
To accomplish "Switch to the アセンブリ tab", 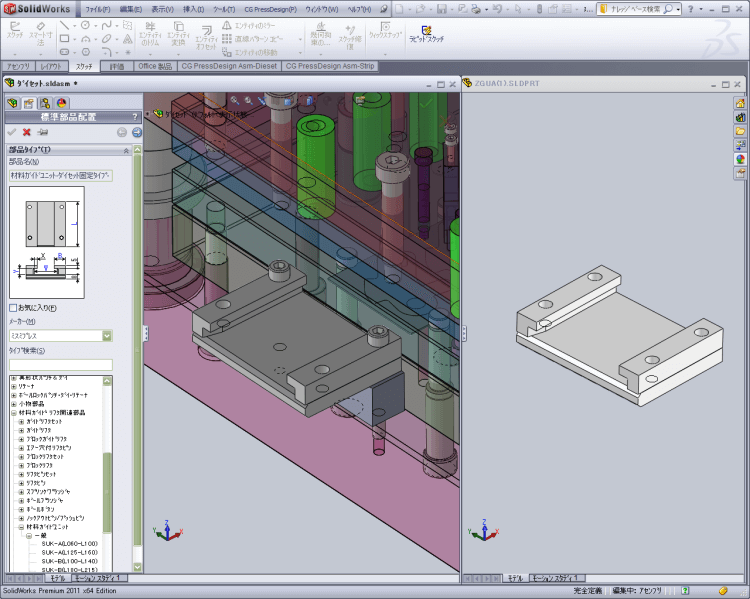I will coord(18,67).
